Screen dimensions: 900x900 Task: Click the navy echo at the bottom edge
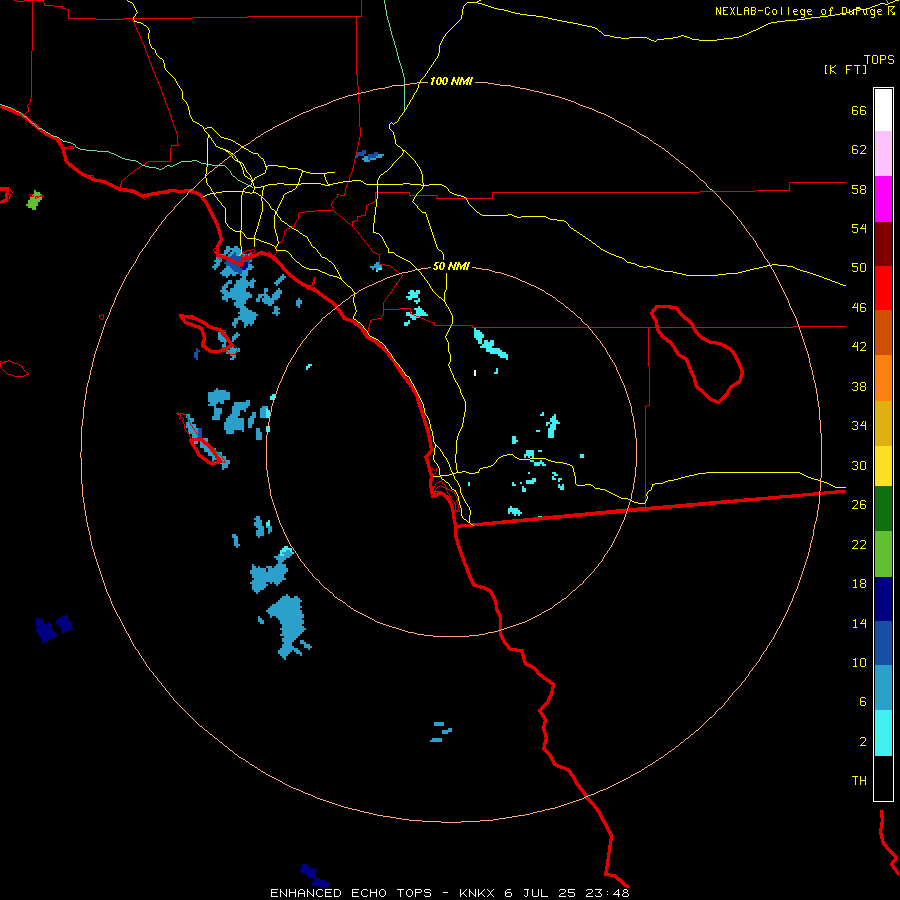click(315, 876)
